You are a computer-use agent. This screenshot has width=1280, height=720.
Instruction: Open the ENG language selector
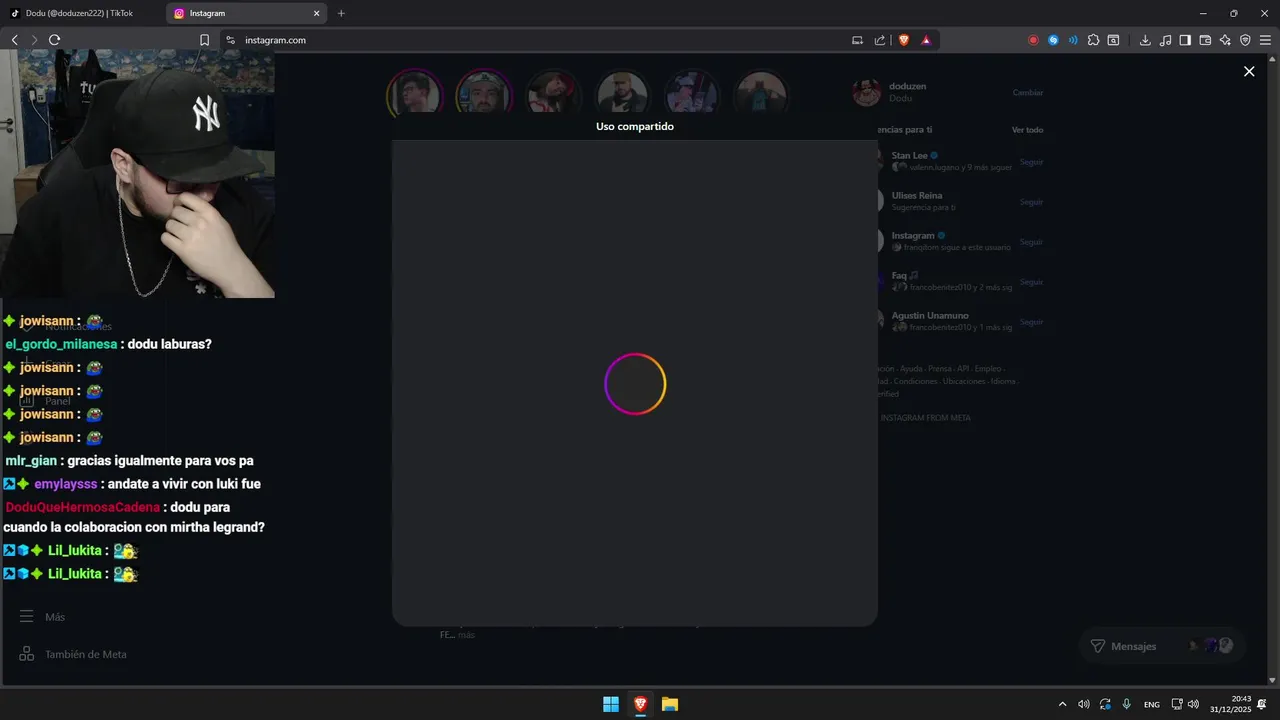pyautogui.click(x=1152, y=704)
